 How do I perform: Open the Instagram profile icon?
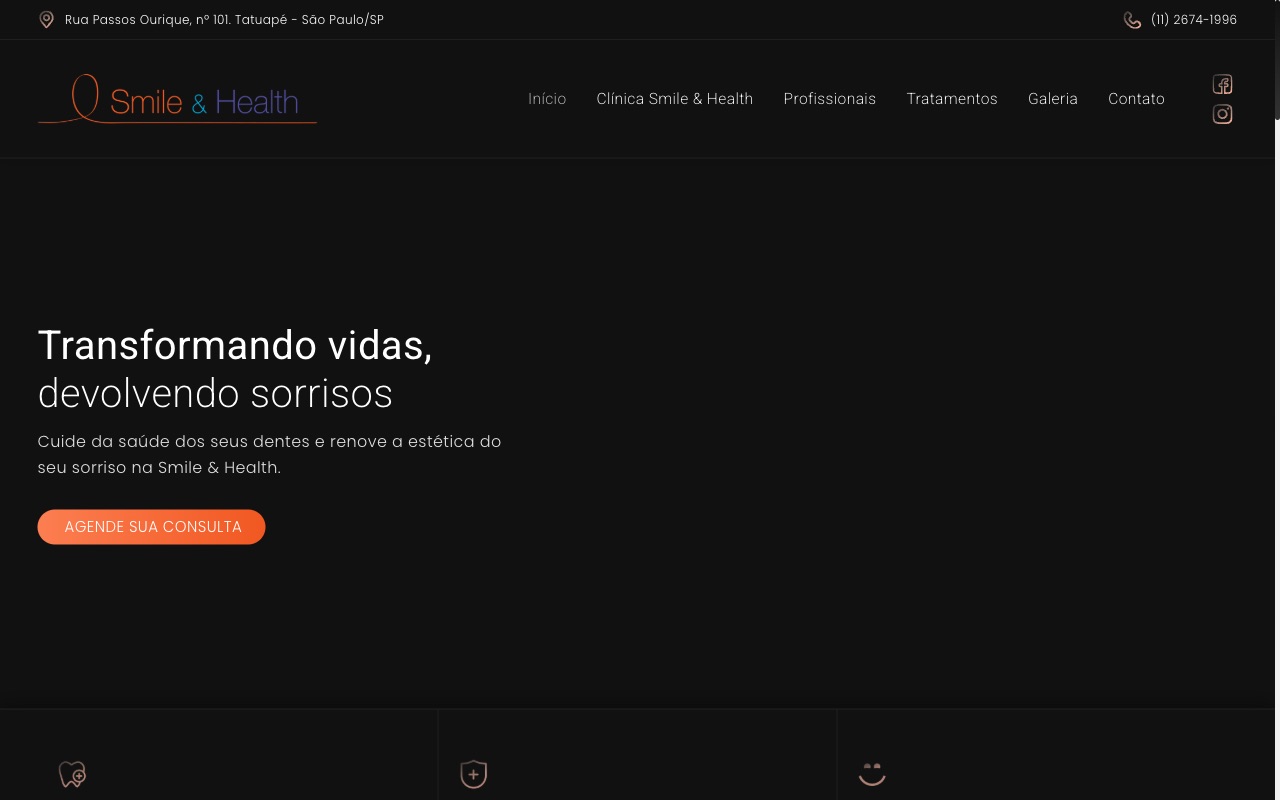click(x=1222, y=114)
